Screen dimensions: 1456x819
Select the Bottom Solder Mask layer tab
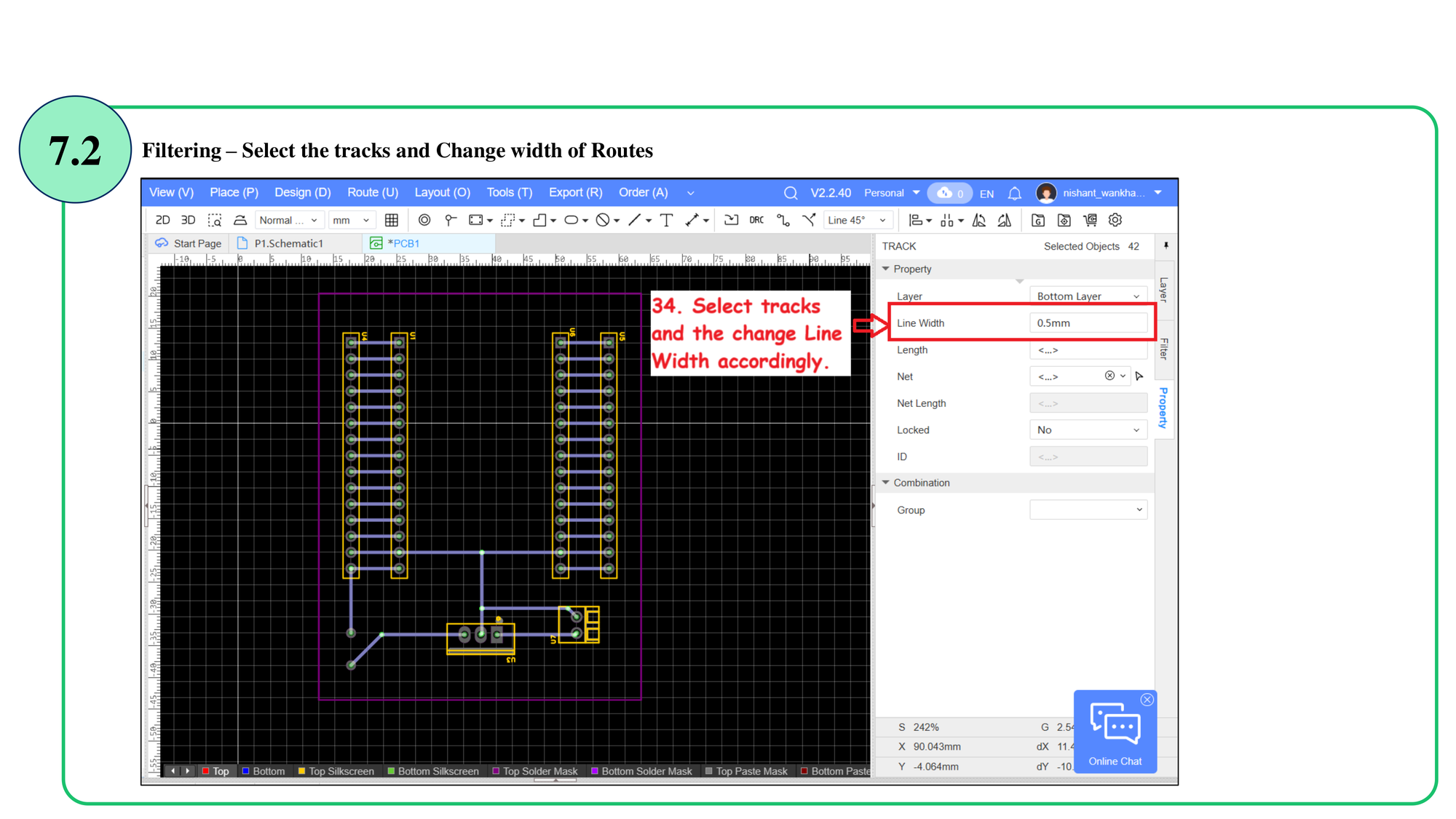[x=641, y=771]
